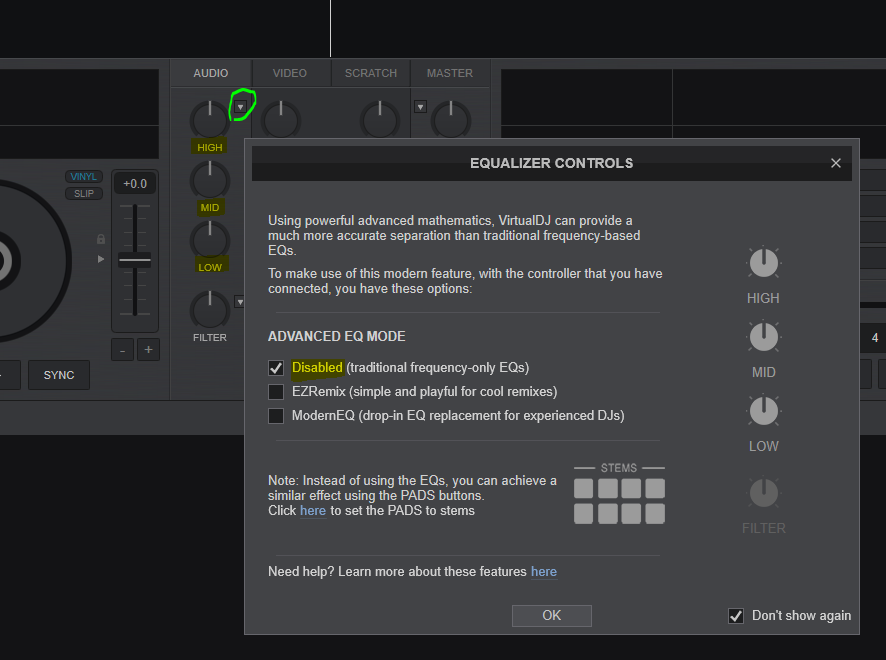Click the HIGH knob illustration in the dialog
The height and width of the screenshot is (660, 886).
[763, 263]
